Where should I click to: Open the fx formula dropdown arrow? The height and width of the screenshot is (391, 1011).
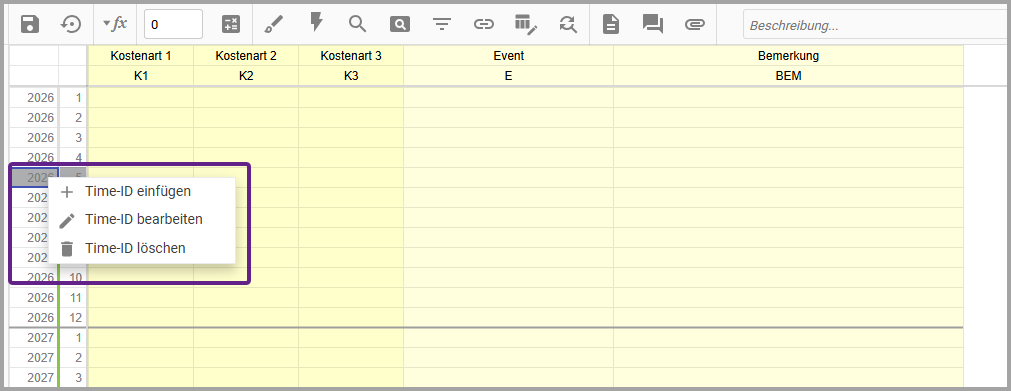106,24
